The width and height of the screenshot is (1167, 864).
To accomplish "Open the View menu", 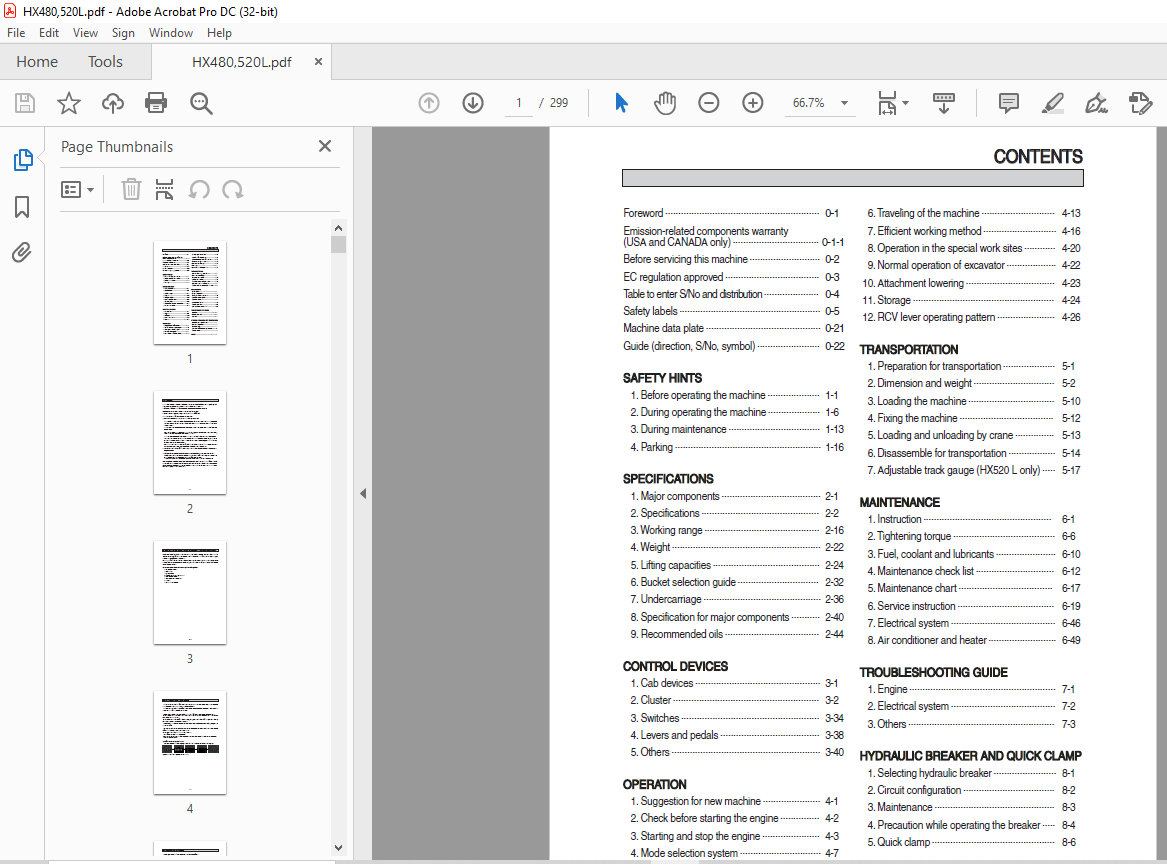I will pos(85,33).
